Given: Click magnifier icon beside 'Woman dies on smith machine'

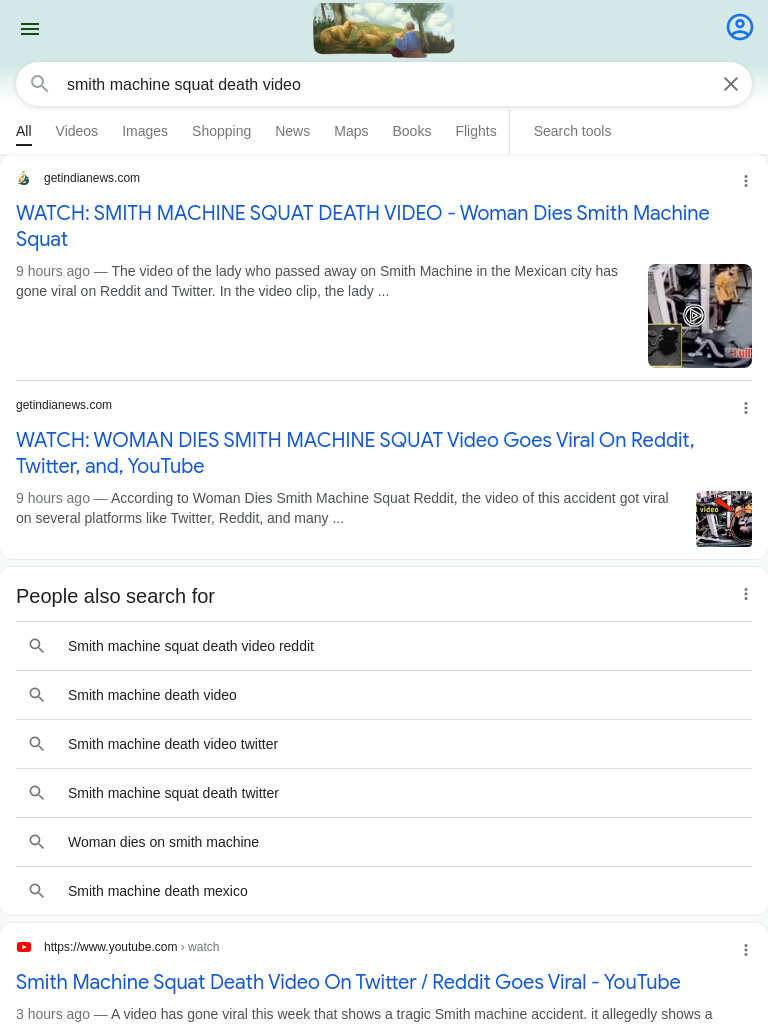Looking at the screenshot, I should pyautogui.click(x=37, y=842).
